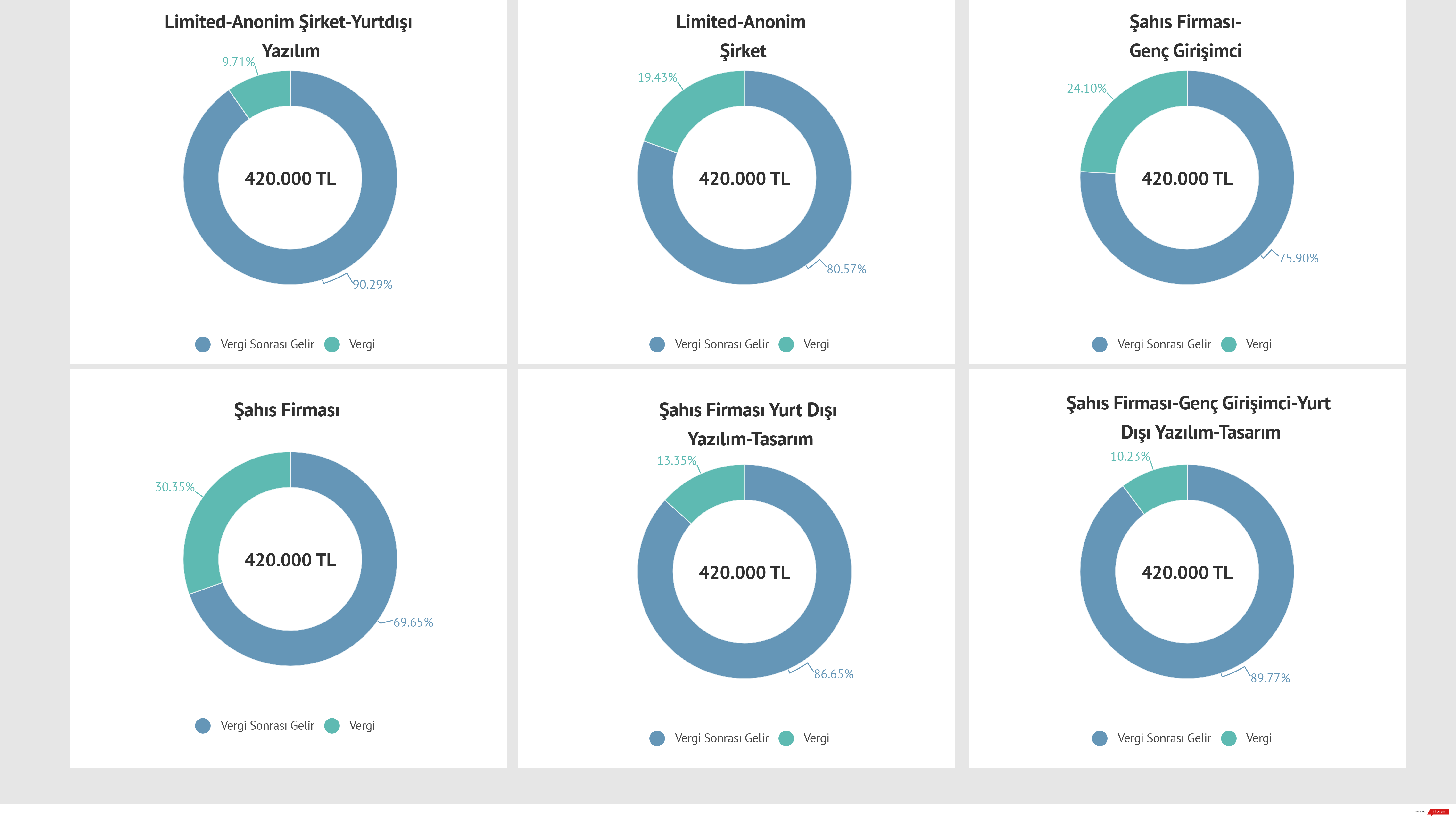Click blue legend dot under the 19.43% chart
This screenshot has width=1456, height=819.
[x=657, y=344]
